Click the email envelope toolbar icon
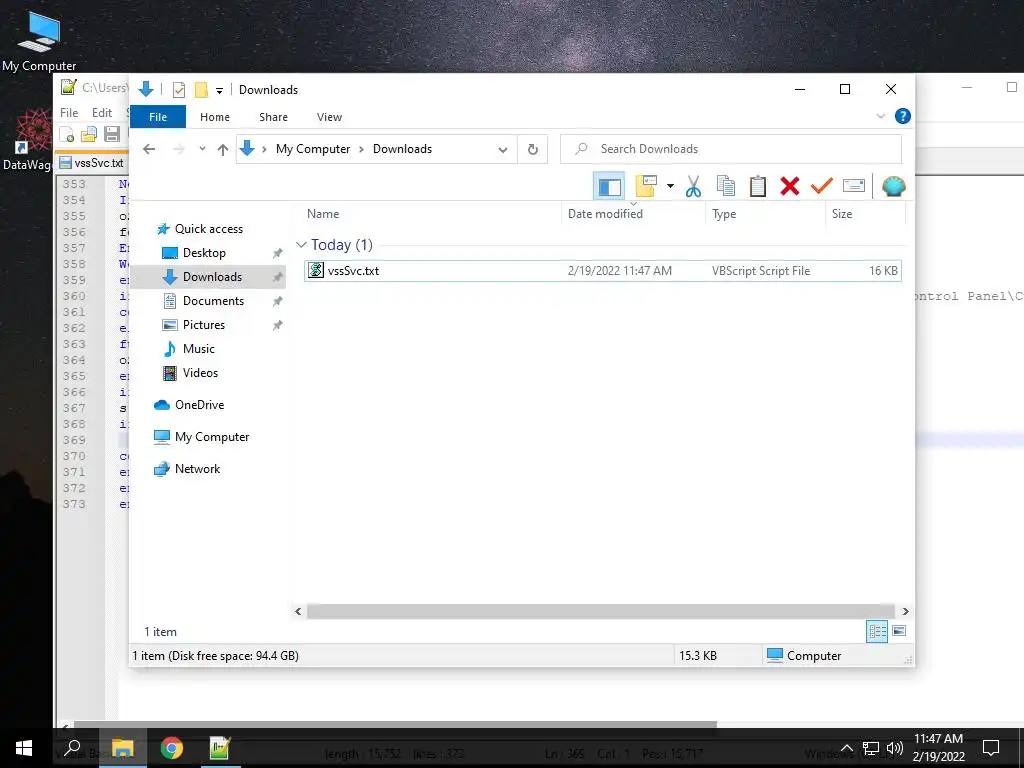 point(854,186)
